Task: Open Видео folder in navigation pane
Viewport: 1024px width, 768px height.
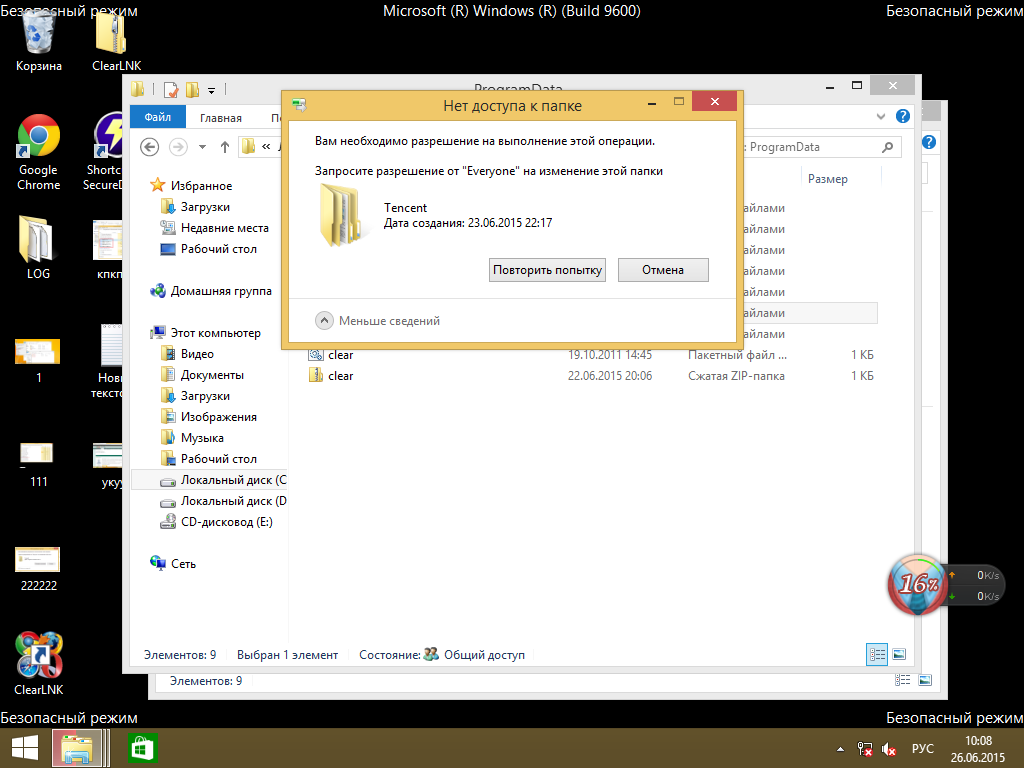Action: pyautogui.click(x=187, y=354)
